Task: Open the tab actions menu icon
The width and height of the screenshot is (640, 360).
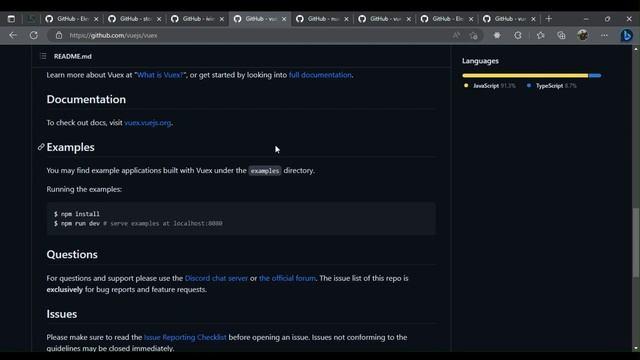Action: coord(11,19)
